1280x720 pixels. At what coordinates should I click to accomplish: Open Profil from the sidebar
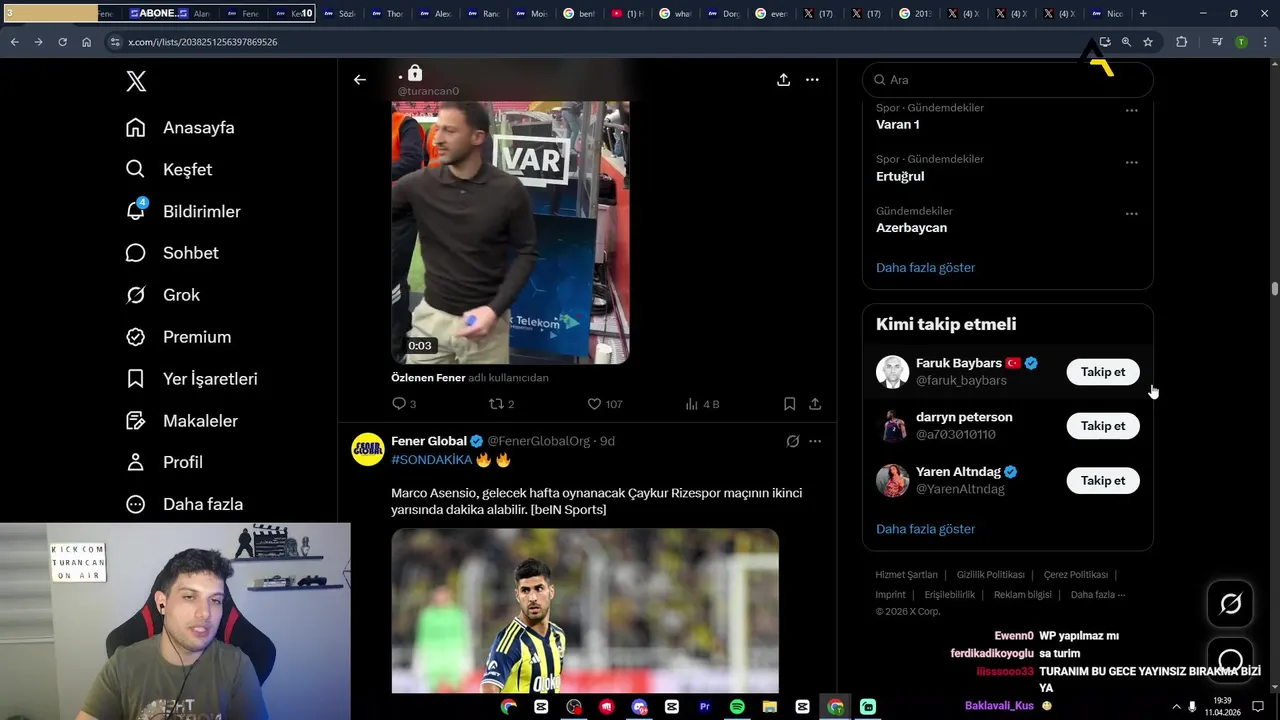[x=164, y=462]
